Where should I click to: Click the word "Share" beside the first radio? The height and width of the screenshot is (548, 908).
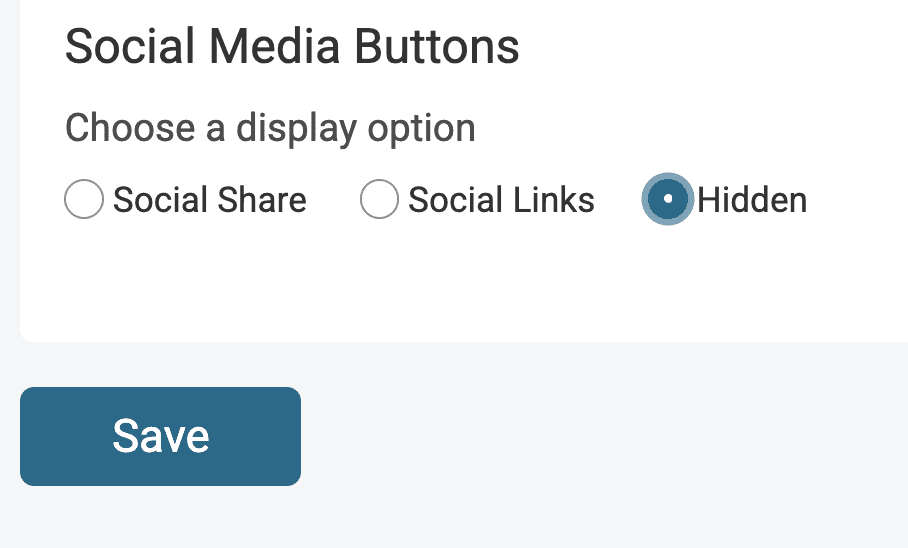[x=262, y=200]
